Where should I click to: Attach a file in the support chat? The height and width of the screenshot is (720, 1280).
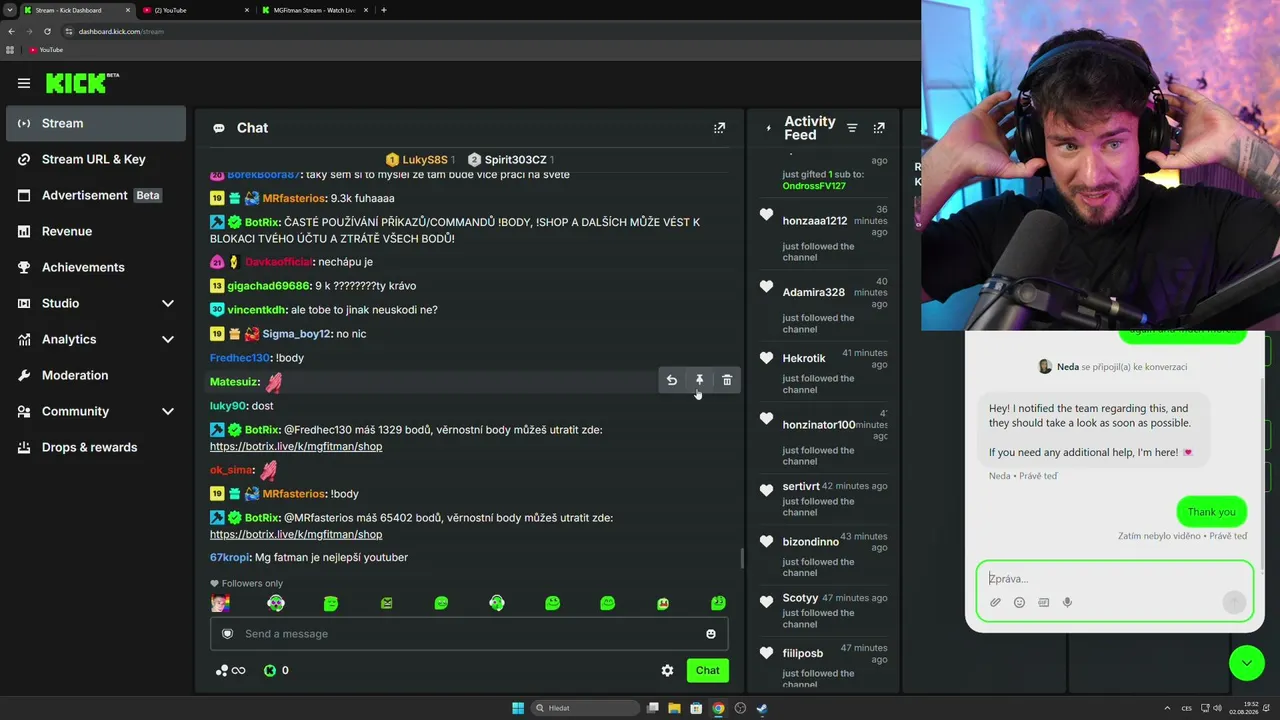tap(995, 602)
